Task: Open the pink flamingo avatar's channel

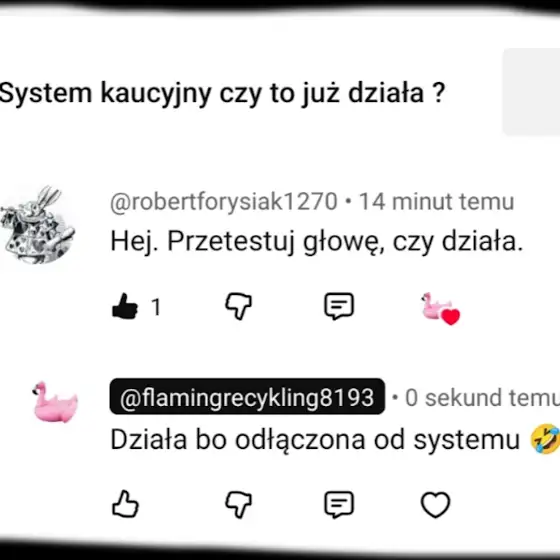Action: click(x=55, y=402)
